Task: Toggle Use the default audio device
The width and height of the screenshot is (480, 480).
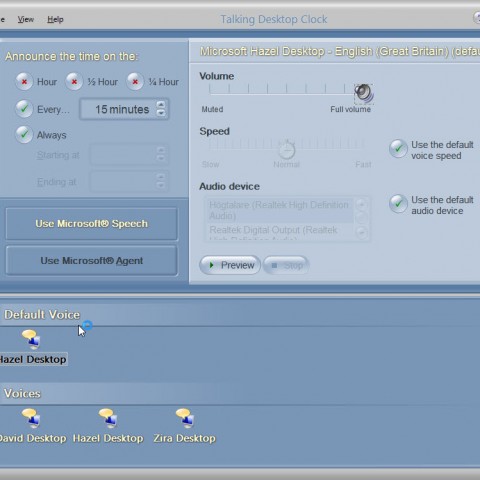Action: 398,204
